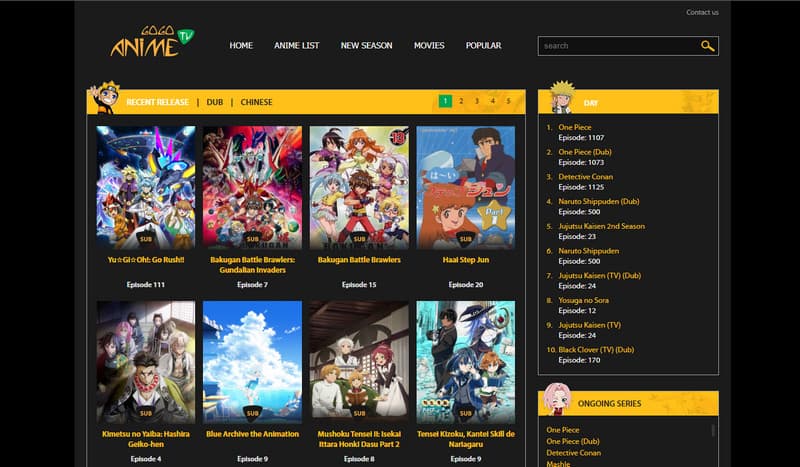Click the GogoAnime TV logo
The image size is (800, 467).
152,41
